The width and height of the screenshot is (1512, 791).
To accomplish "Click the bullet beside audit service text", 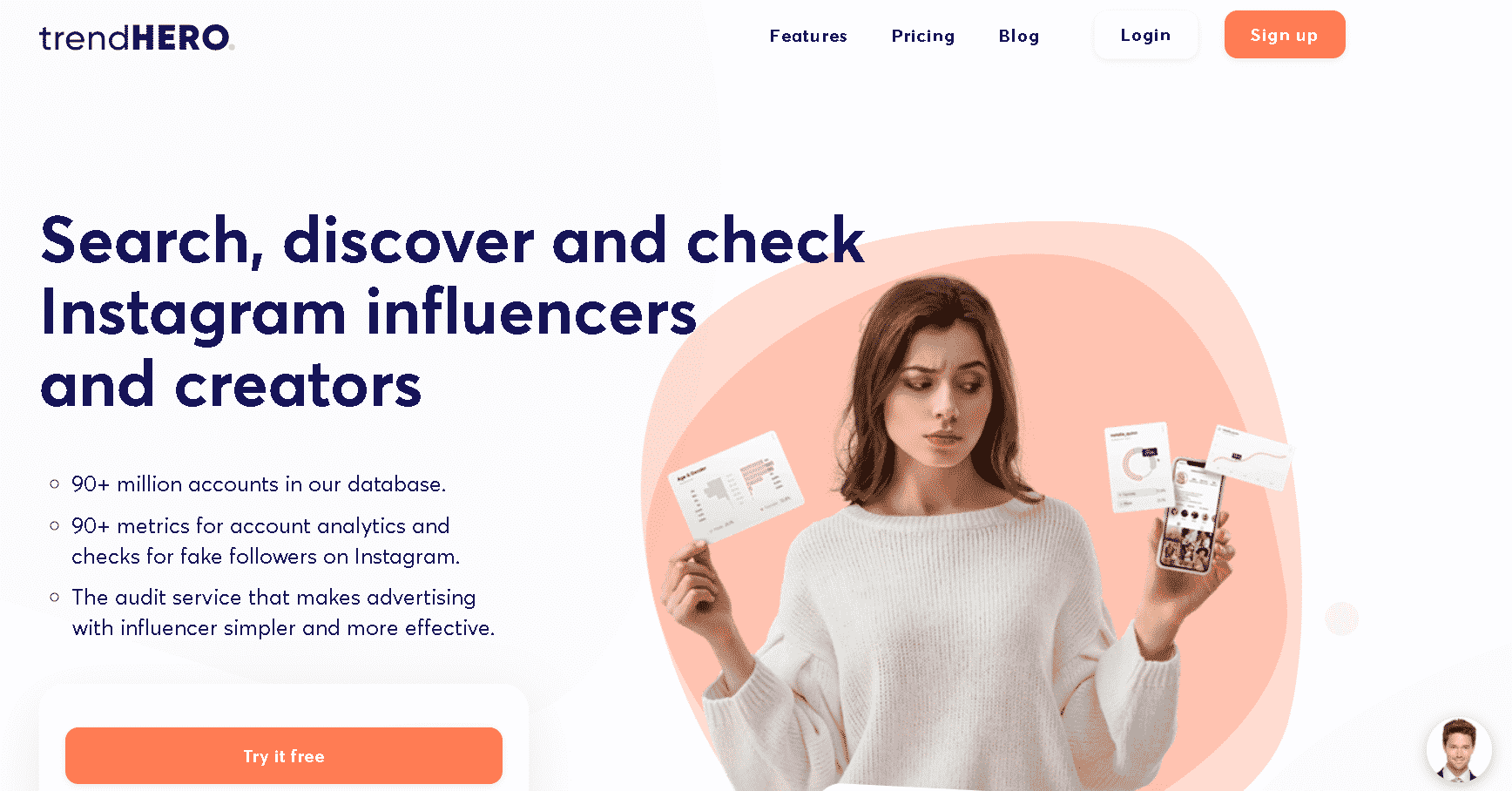I will 55,597.
